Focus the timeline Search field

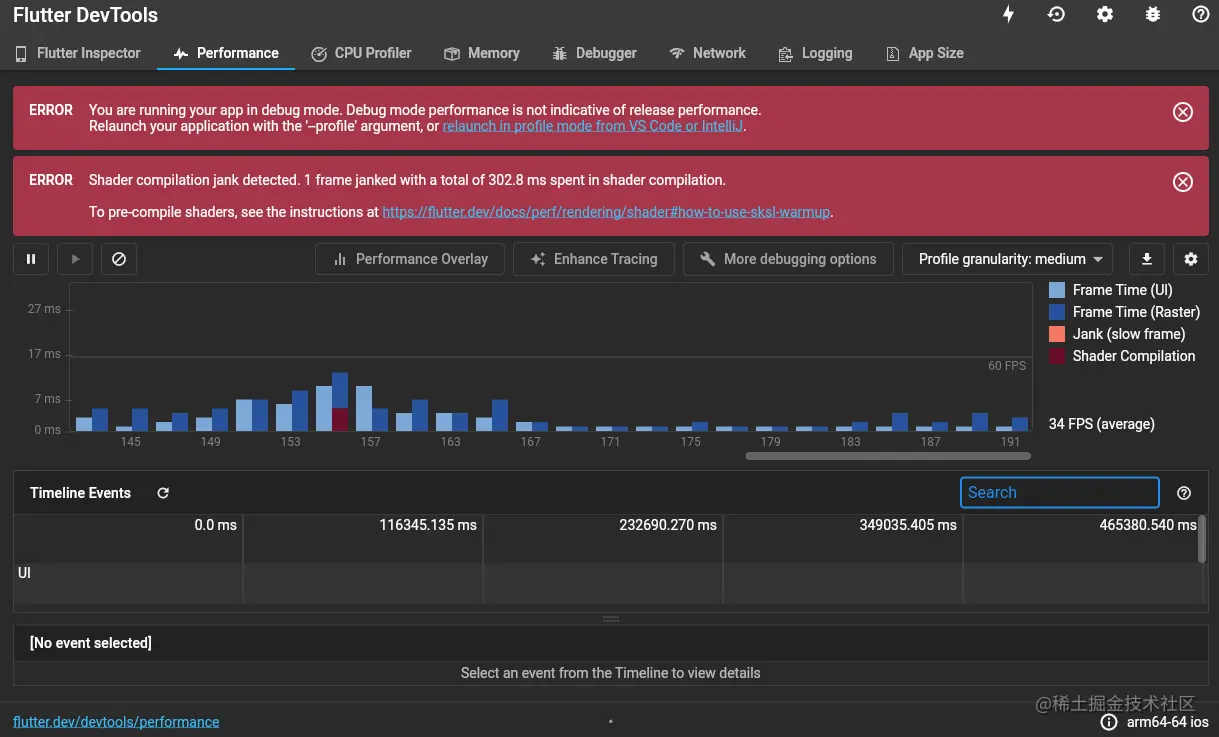pos(1060,492)
